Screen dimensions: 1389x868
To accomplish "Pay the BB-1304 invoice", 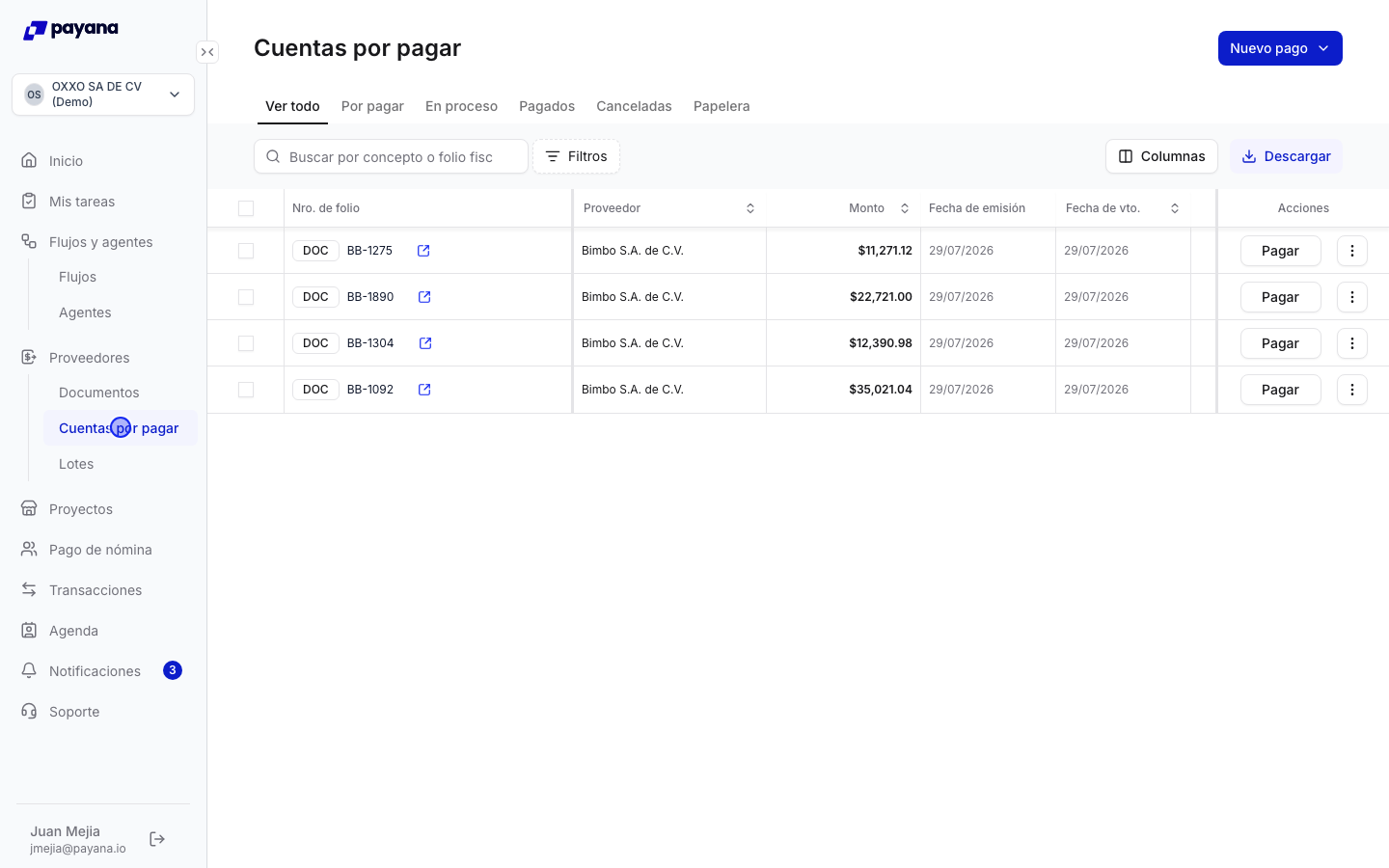I will (x=1280, y=343).
